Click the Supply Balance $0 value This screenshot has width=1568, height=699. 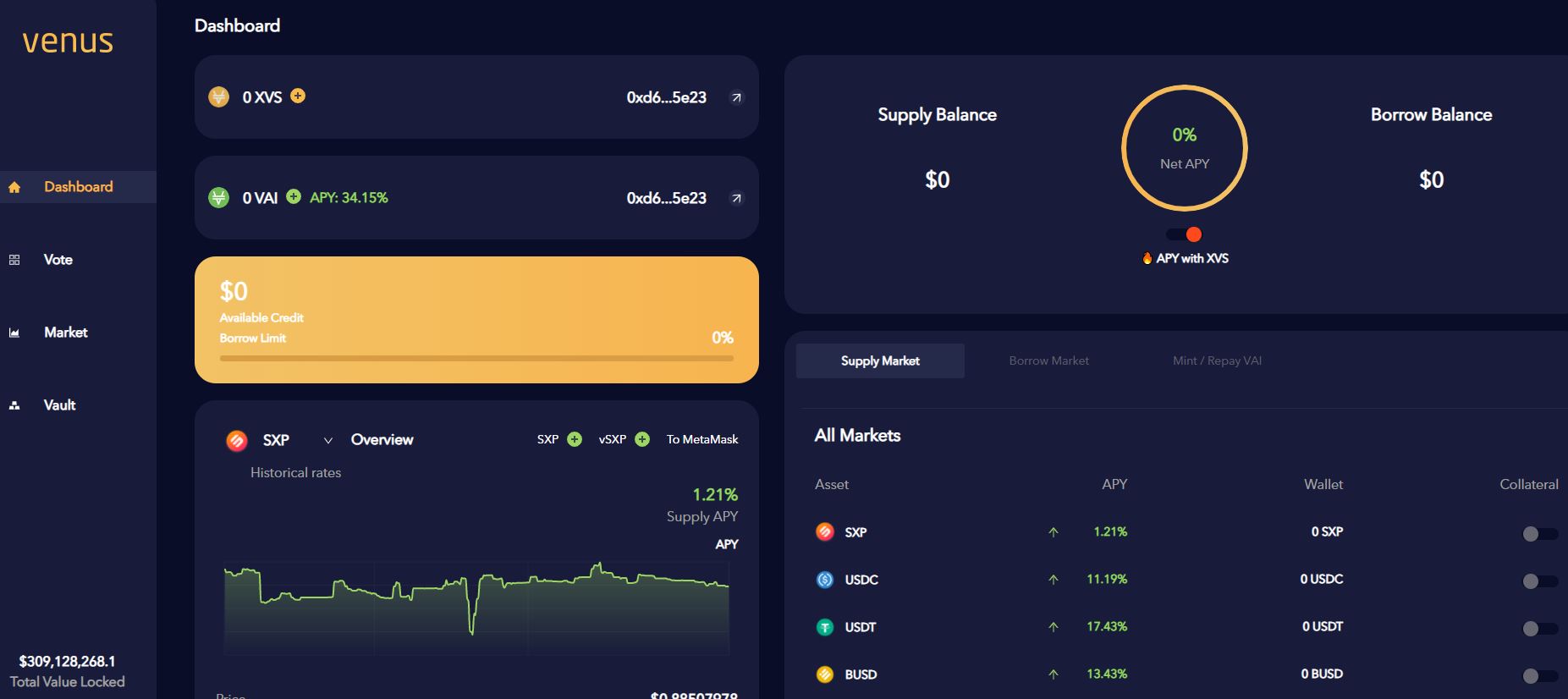938,179
